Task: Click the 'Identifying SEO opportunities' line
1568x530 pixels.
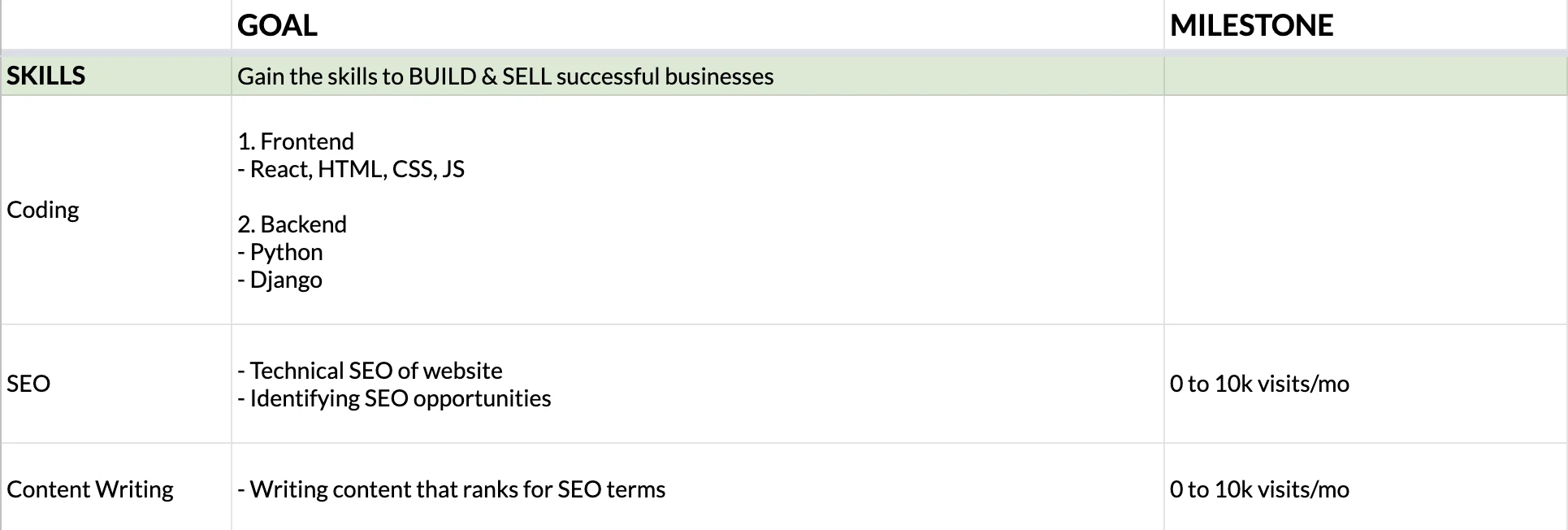Action: [400, 398]
